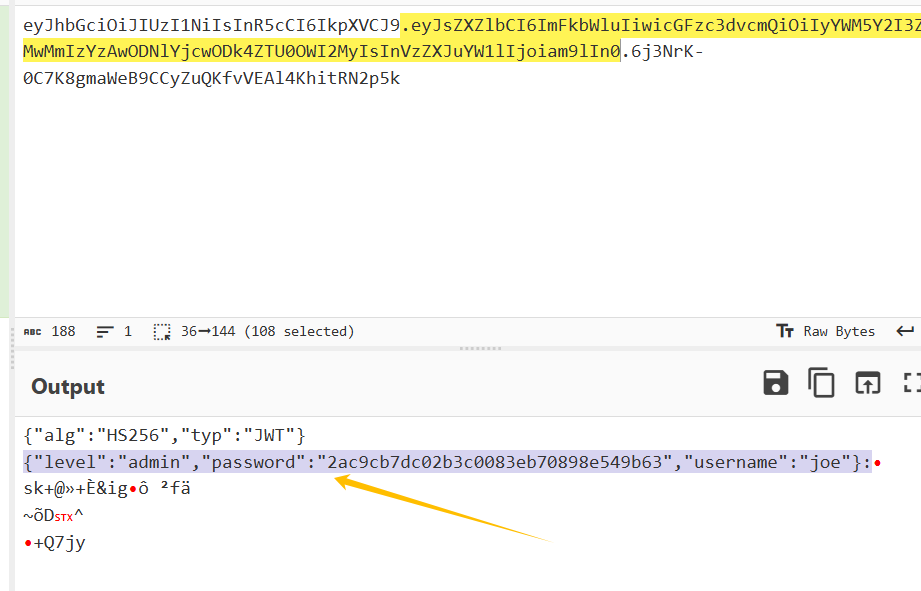Toggle Raw Bytes character encoding

825,331
